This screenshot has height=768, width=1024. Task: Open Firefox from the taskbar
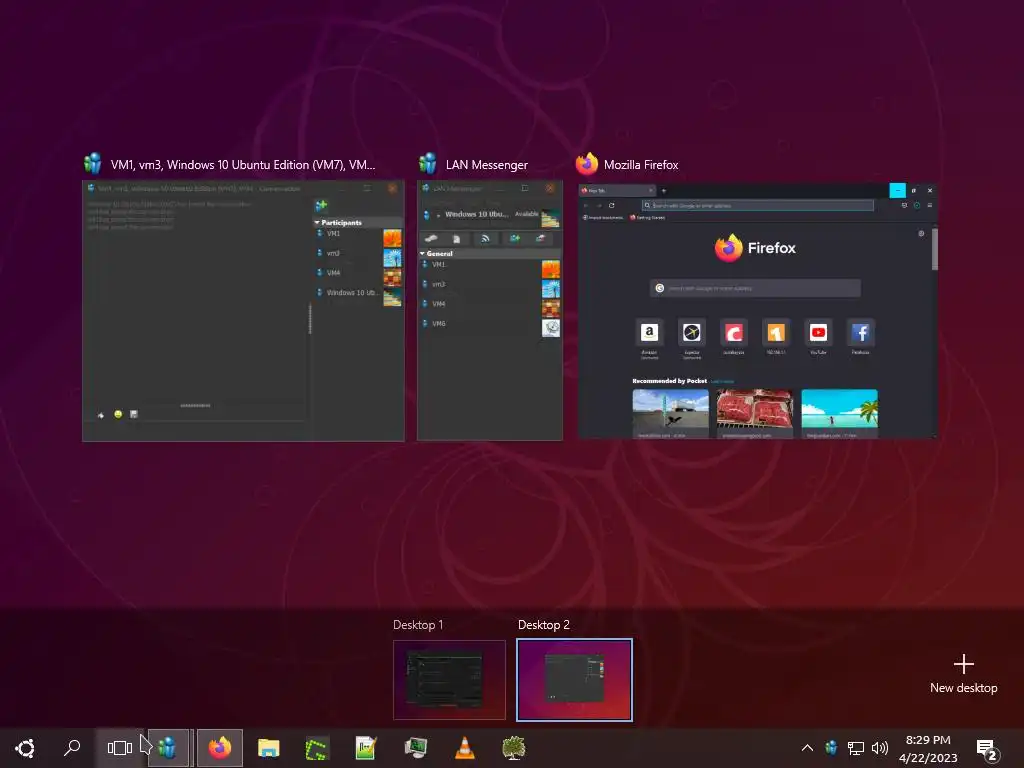pos(220,748)
